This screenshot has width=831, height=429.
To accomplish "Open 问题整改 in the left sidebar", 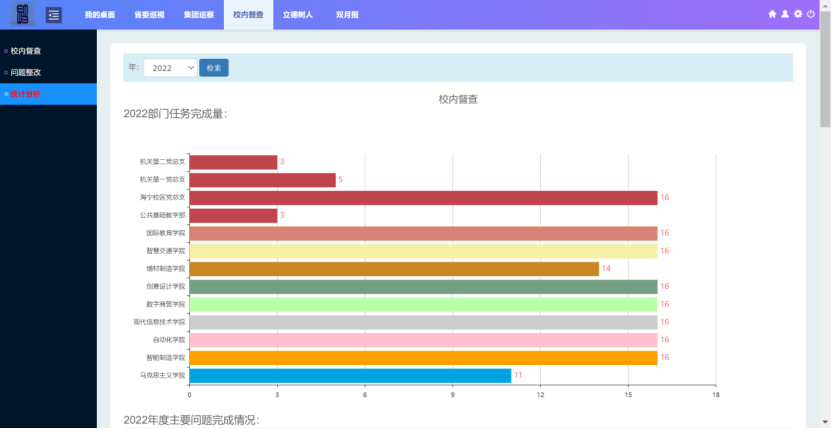I will point(26,72).
